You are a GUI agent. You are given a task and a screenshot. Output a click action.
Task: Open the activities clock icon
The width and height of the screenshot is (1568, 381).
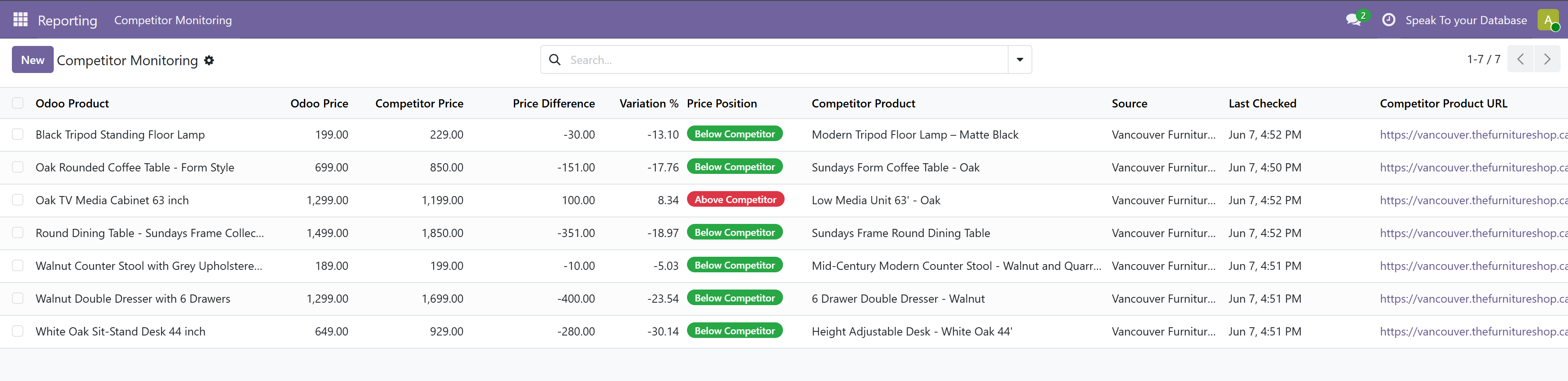click(x=1388, y=19)
